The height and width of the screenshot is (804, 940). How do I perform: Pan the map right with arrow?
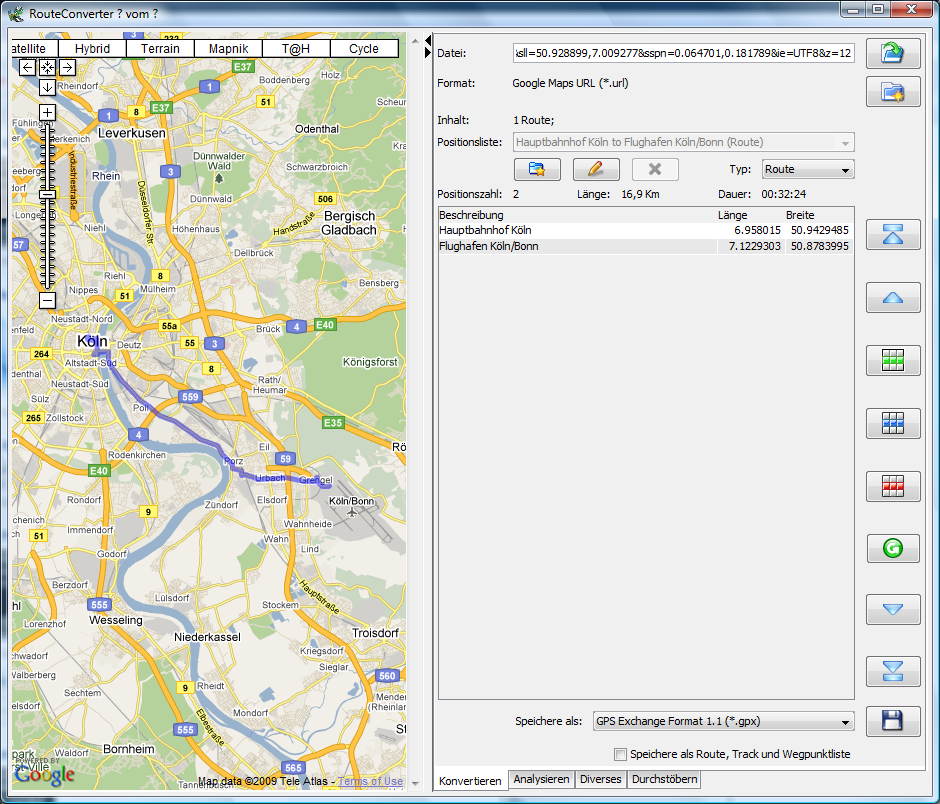(67, 67)
